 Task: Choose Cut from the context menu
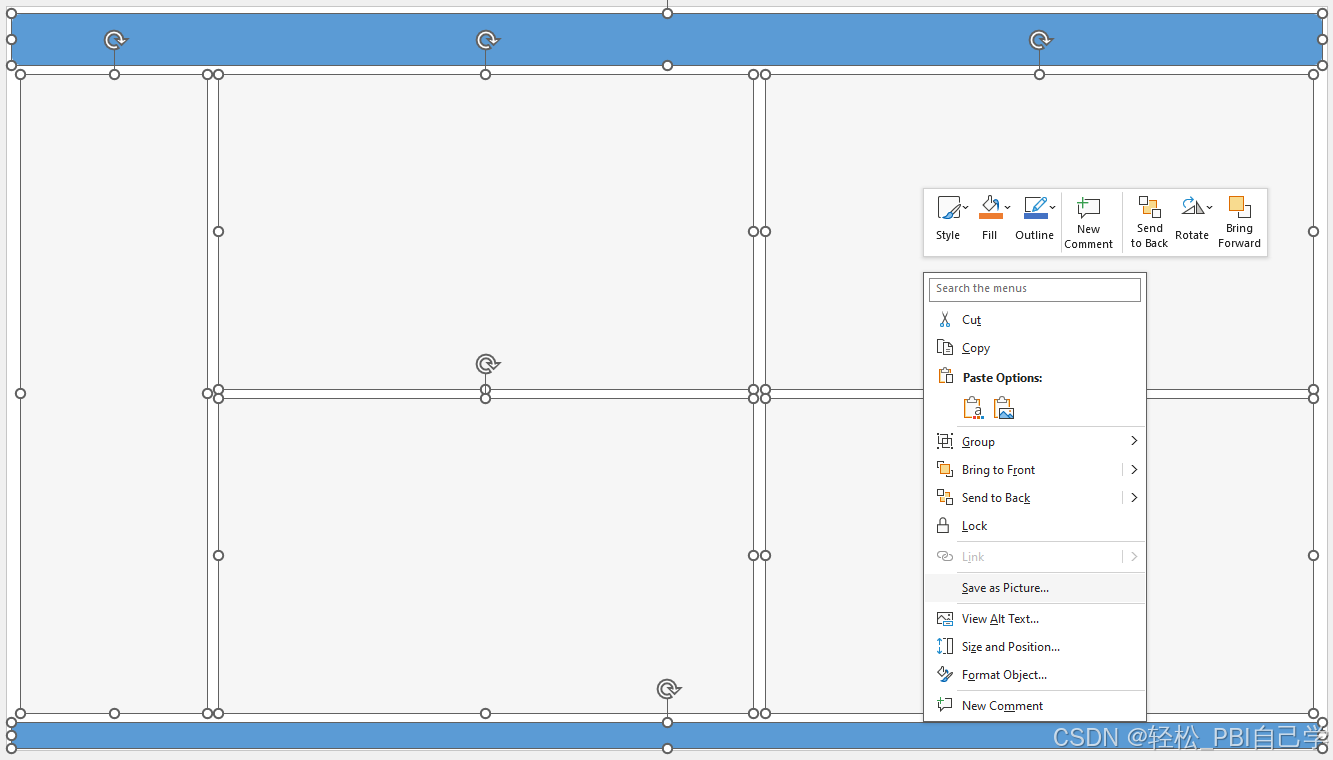coord(1034,320)
